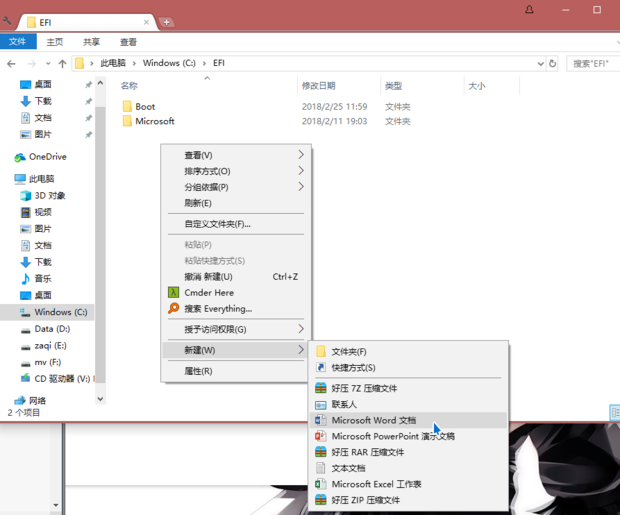Select Windows (C:) drive in navigation pane
This screenshot has width=620, height=515.
[x=47, y=312]
